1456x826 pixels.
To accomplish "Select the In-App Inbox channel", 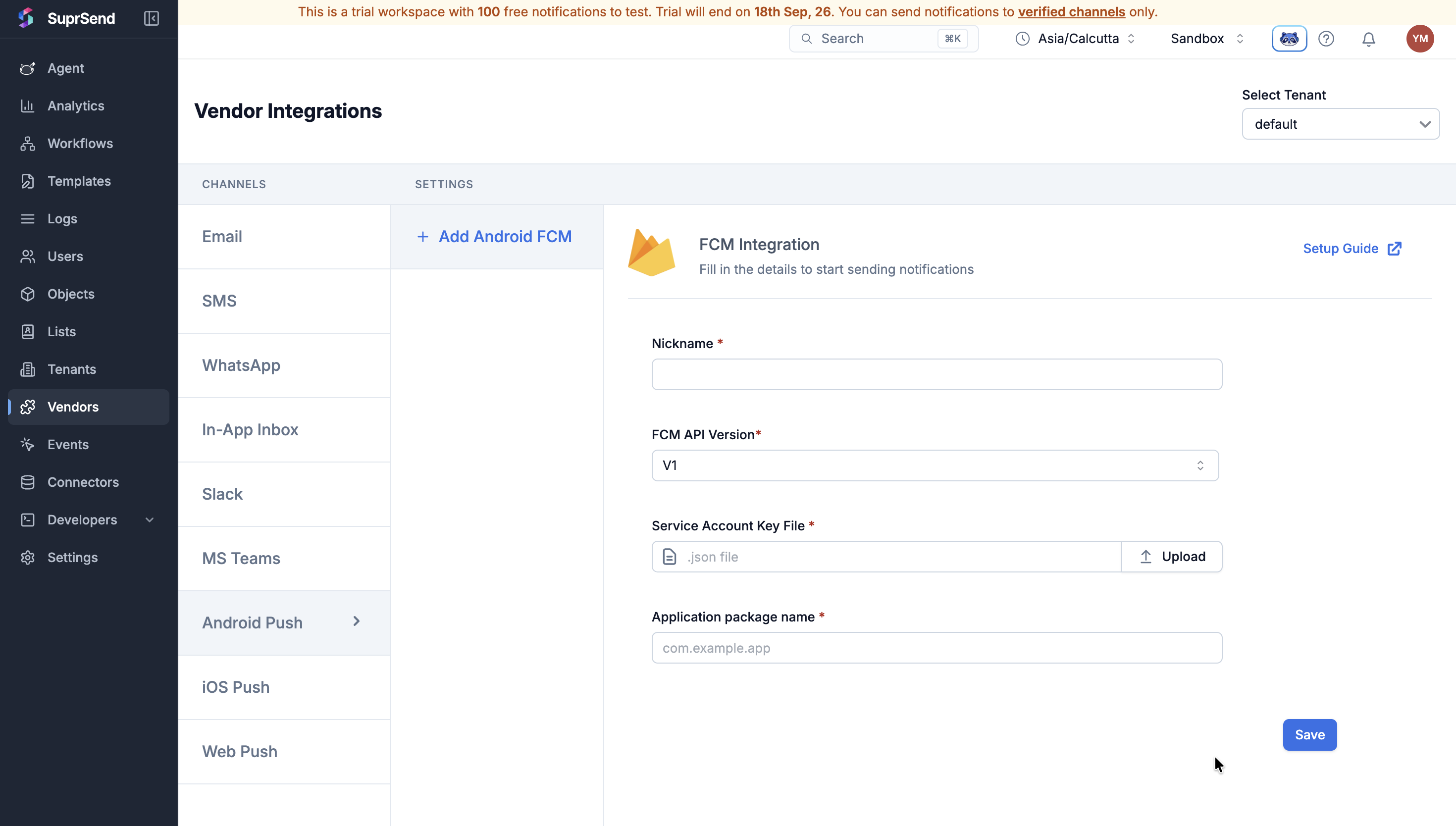I will [x=284, y=429].
